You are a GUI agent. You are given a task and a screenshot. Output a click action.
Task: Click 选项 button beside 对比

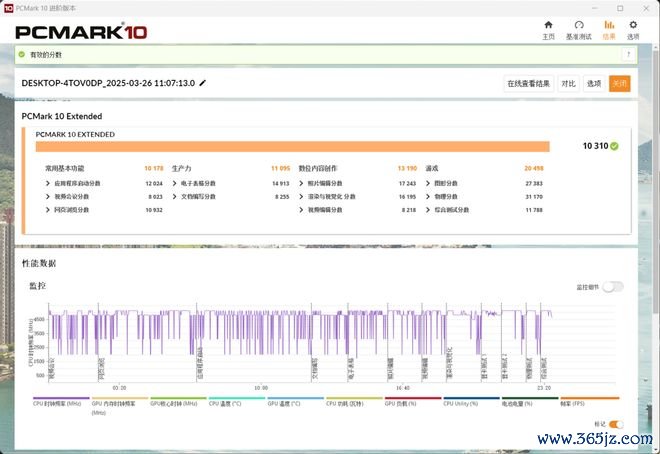(594, 83)
